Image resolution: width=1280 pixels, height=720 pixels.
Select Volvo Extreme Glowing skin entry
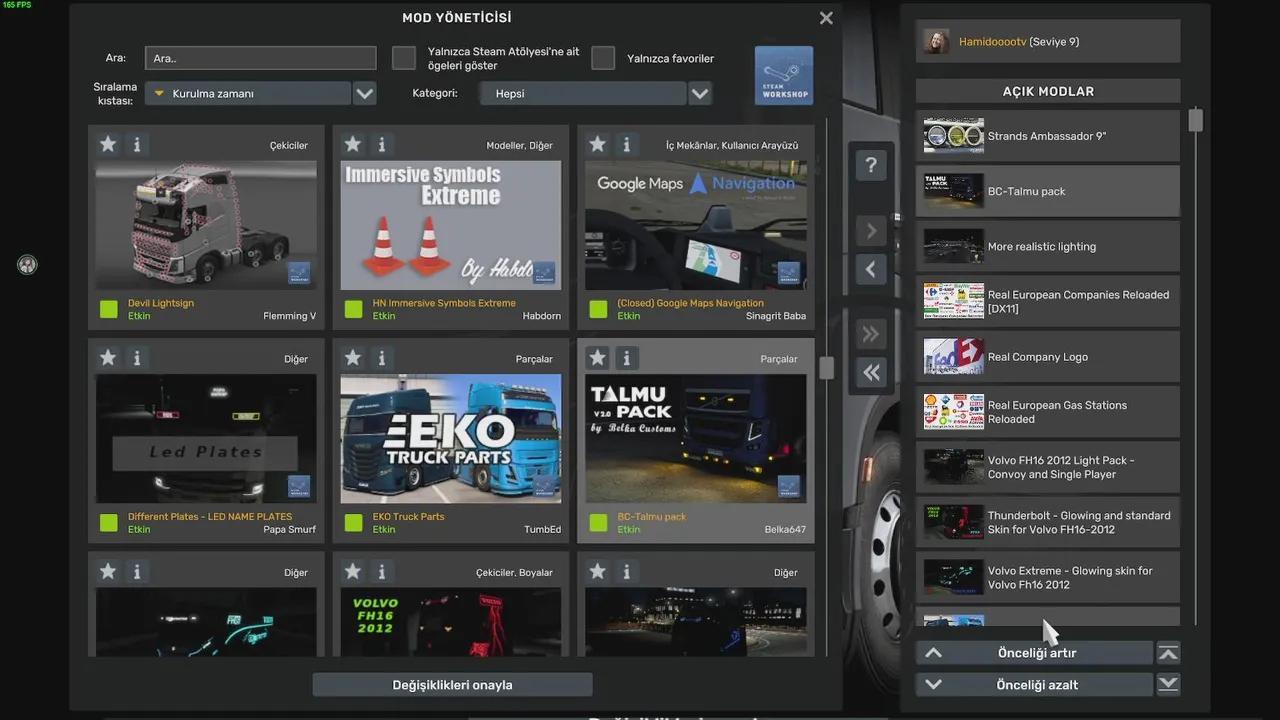(1048, 577)
